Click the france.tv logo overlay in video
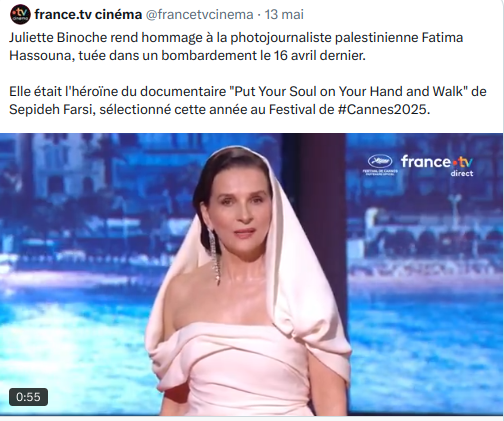The image size is (504, 421). [437, 162]
